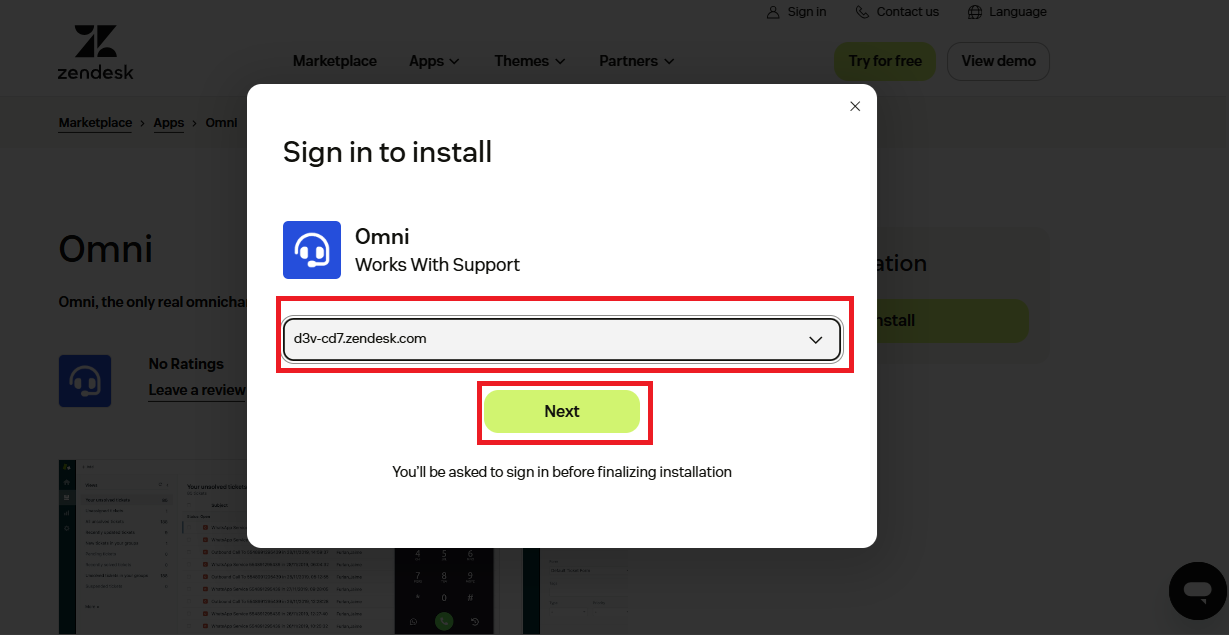
Task: Click Omni app icon beside No Ratings
Action: pyautogui.click(x=85, y=380)
